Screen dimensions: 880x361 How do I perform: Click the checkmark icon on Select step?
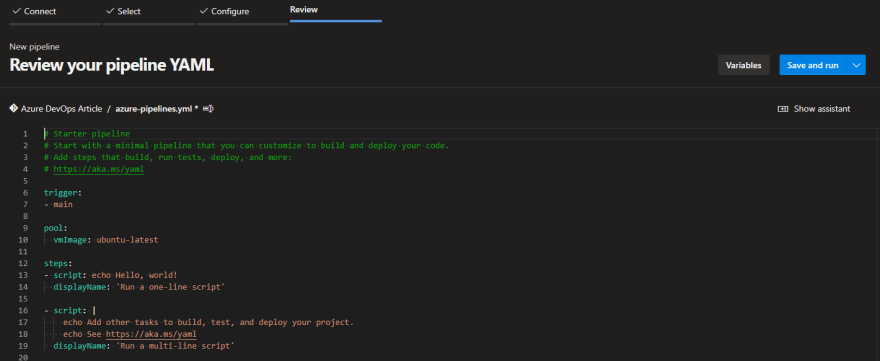tap(109, 11)
